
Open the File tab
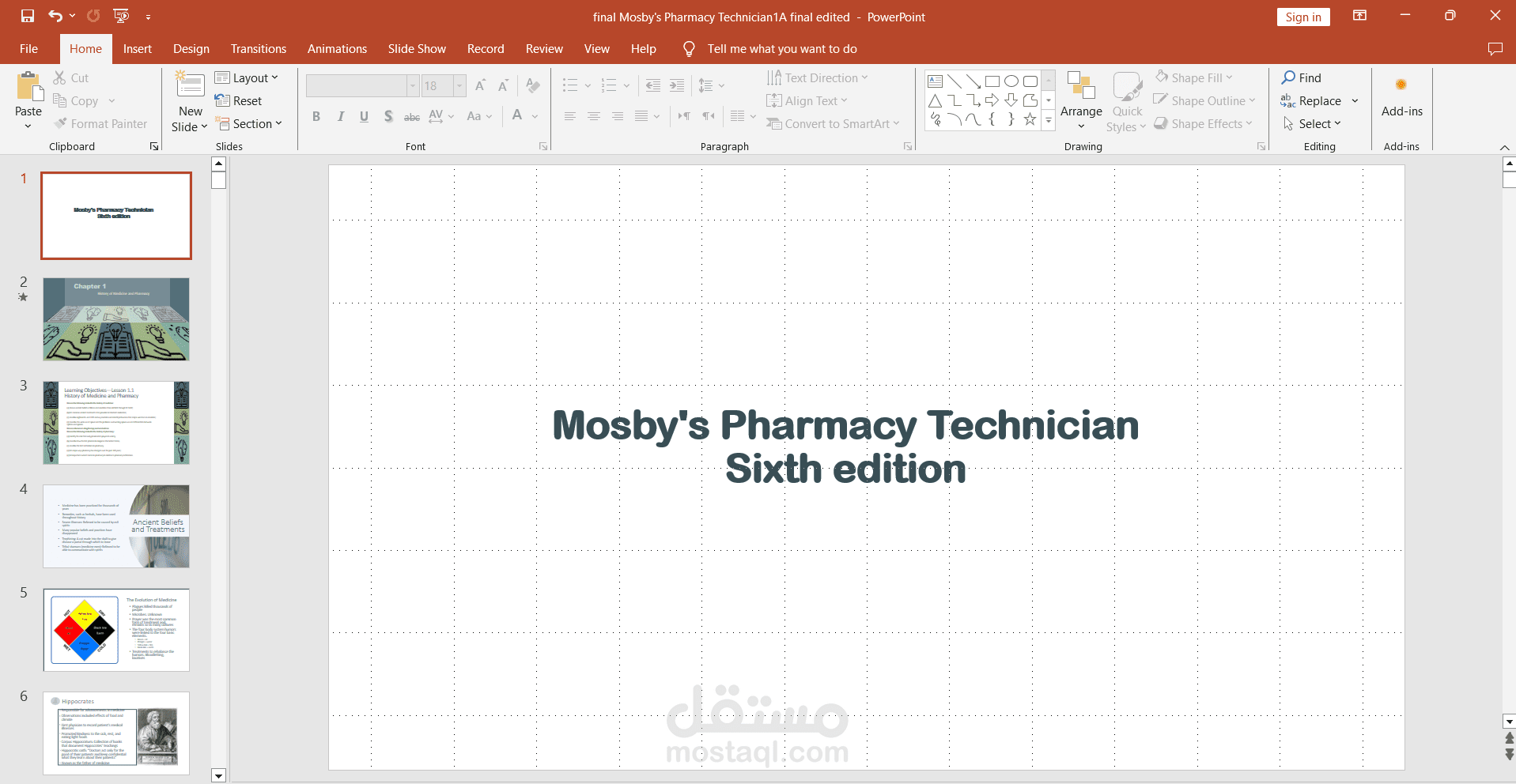click(x=29, y=49)
